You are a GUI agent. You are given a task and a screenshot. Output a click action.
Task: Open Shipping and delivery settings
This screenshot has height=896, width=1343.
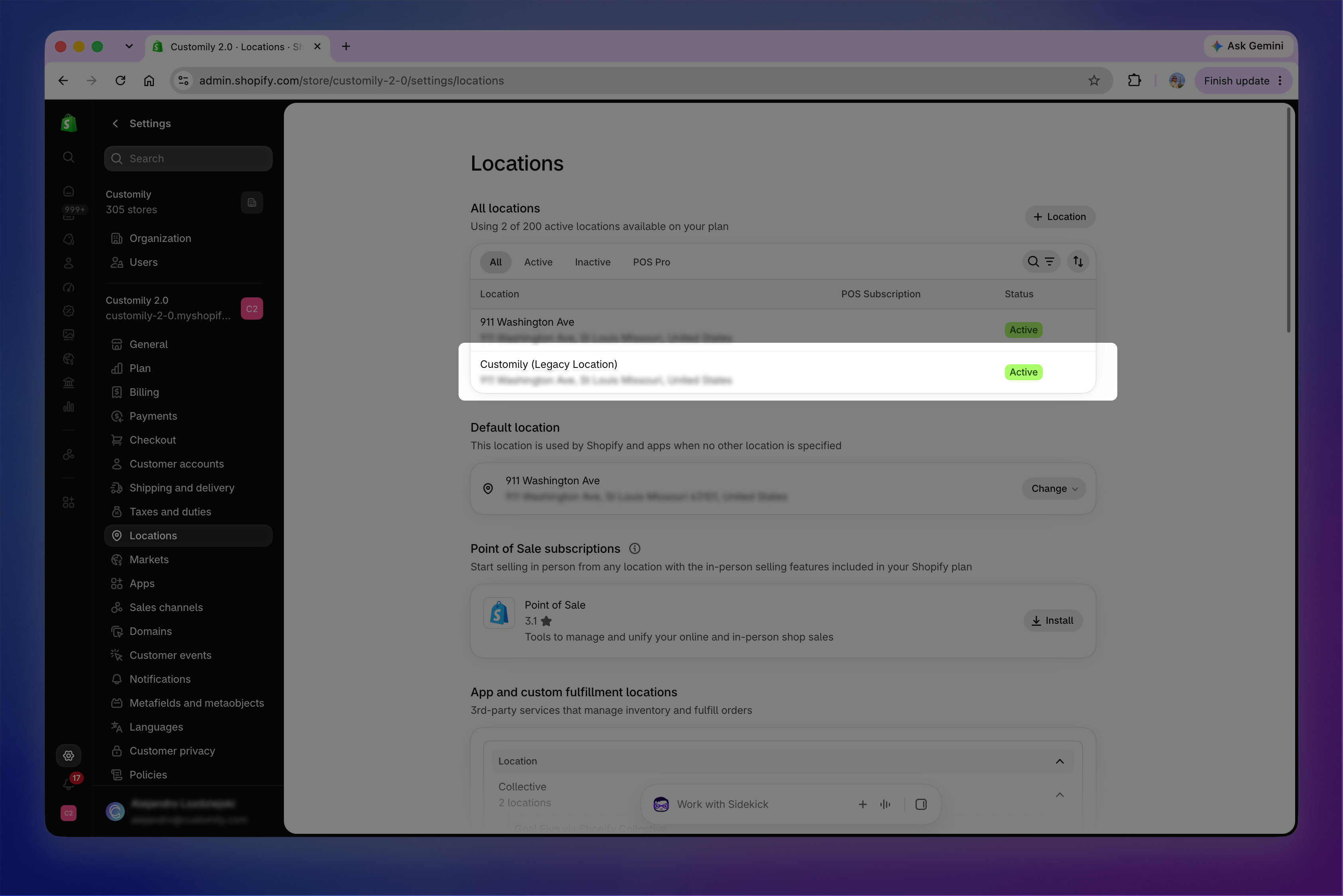tap(188, 488)
